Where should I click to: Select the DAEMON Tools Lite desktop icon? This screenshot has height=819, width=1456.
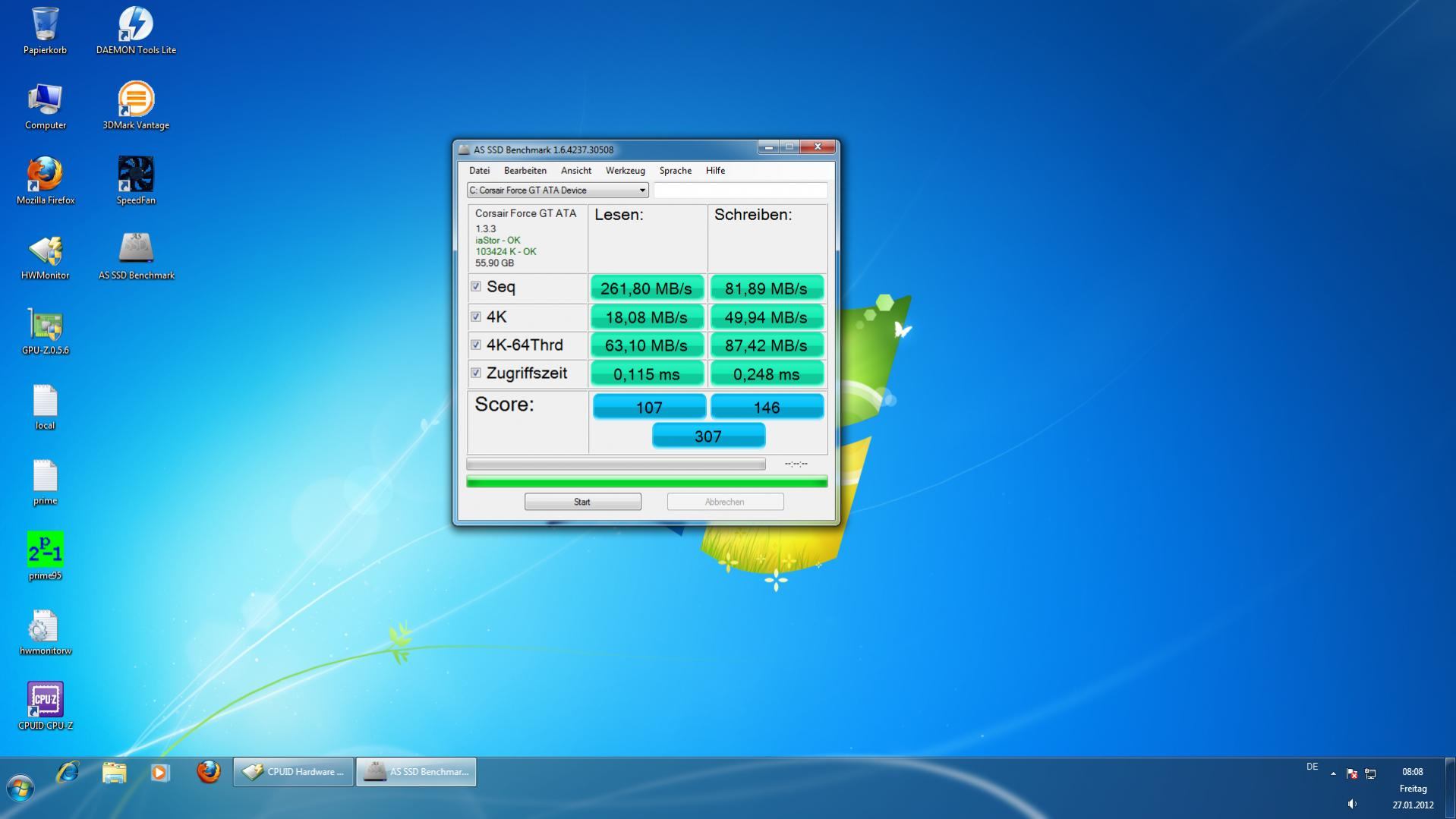136,30
